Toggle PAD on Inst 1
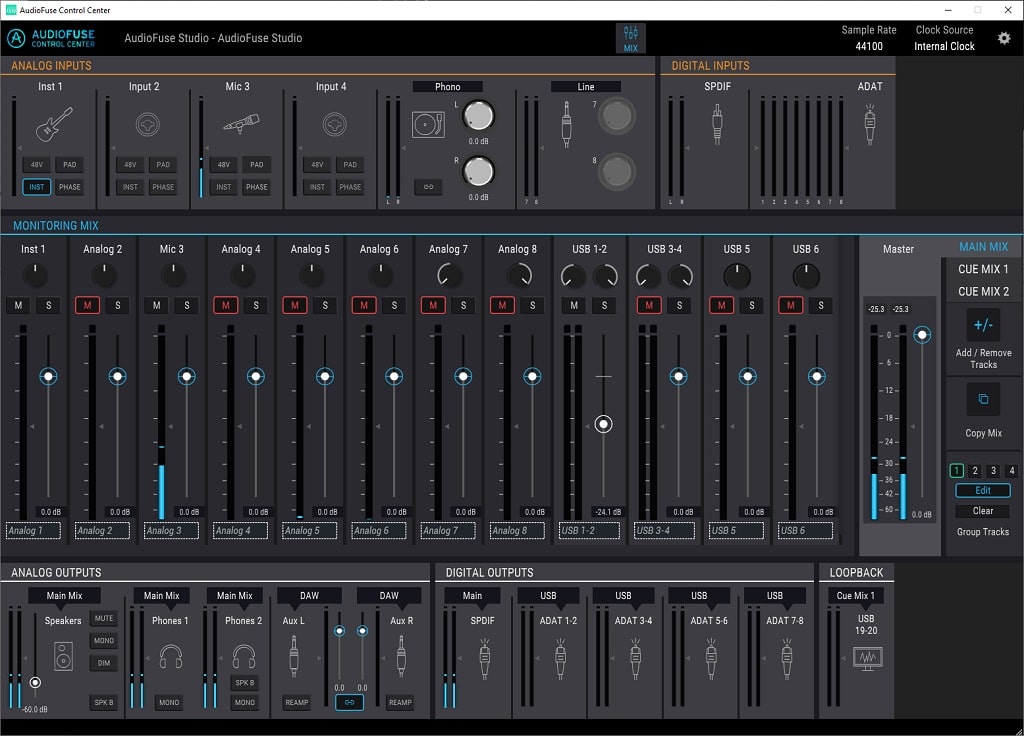Image resolution: width=1024 pixels, height=736 pixels. pos(69,165)
